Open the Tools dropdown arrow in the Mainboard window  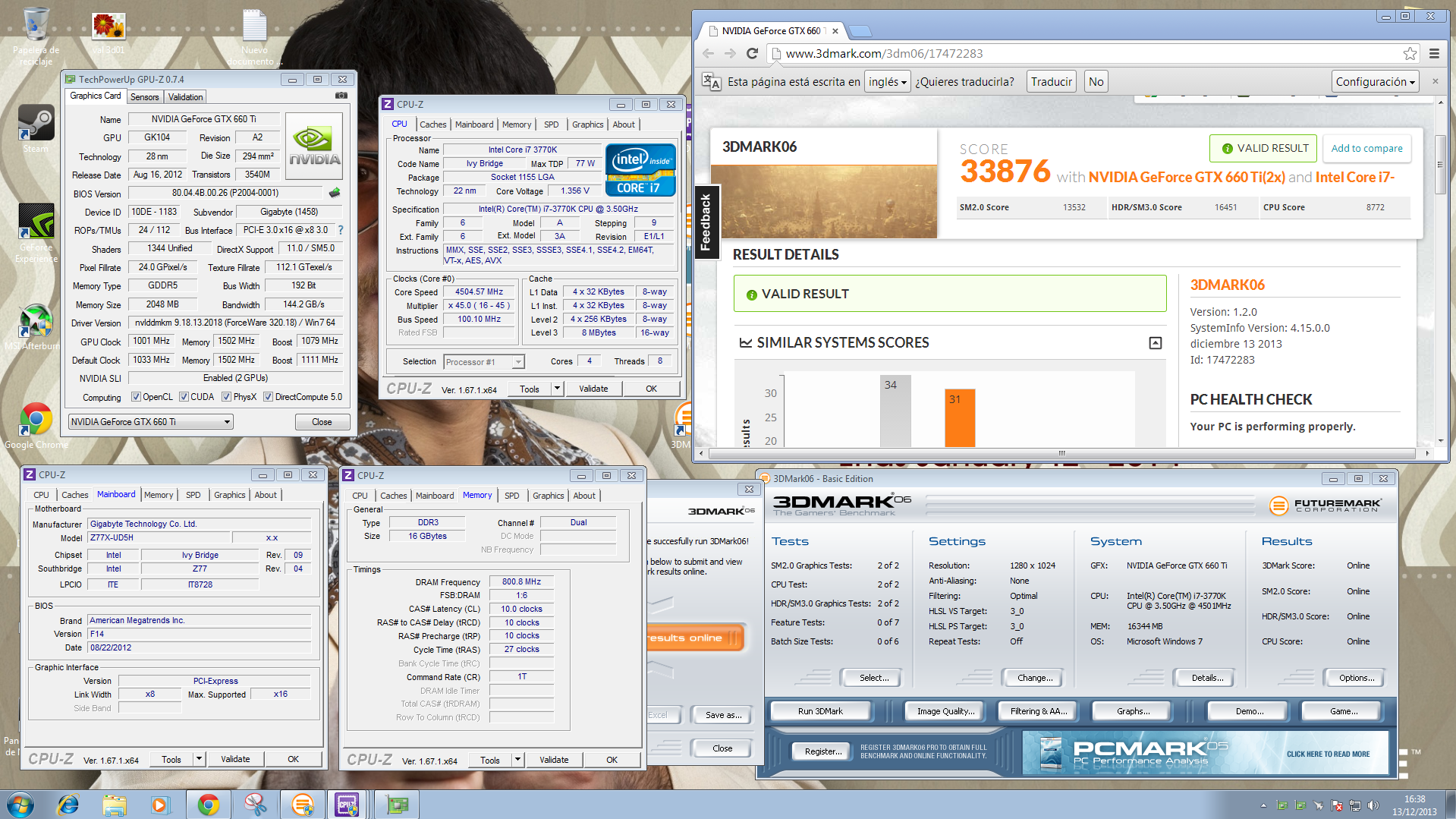[199, 759]
